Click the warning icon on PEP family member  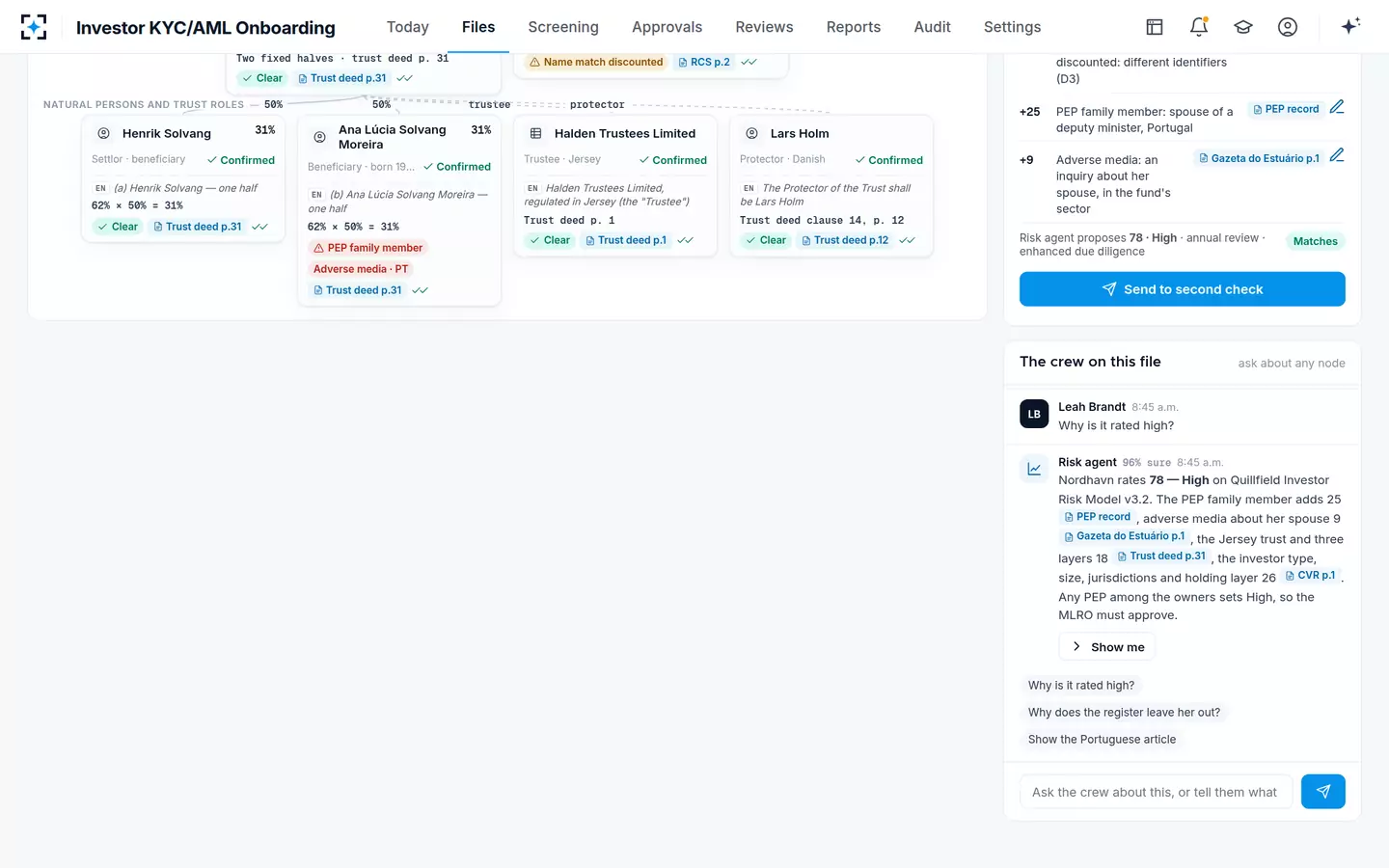click(x=318, y=248)
